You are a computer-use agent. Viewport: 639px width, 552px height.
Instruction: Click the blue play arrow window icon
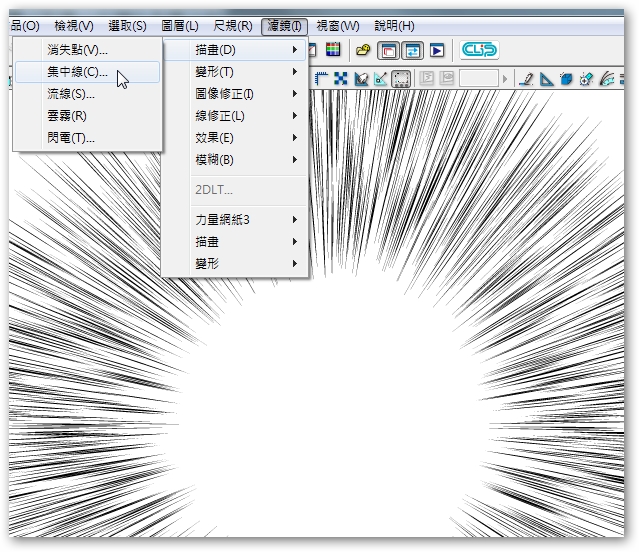(x=437, y=51)
